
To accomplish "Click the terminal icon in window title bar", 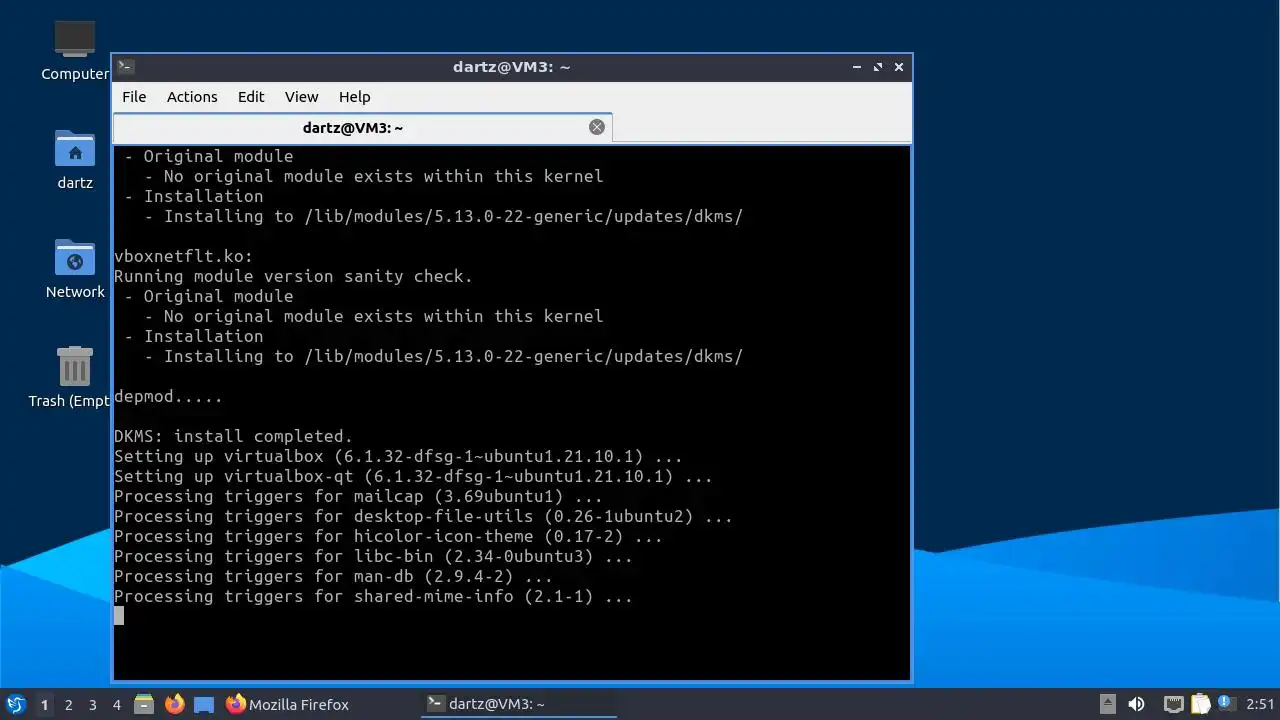I will coord(126,67).
